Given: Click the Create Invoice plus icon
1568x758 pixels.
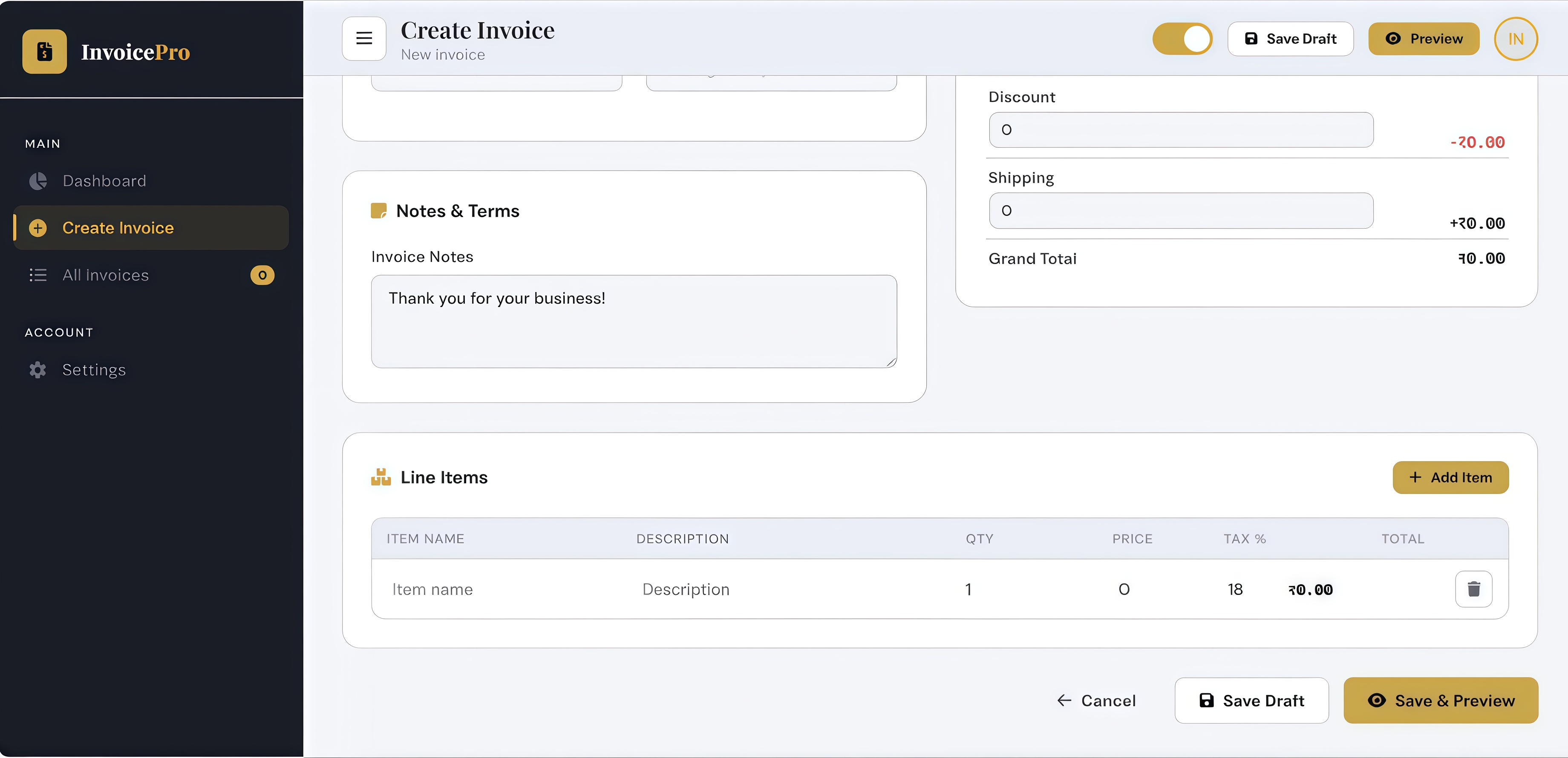Looking at the screenshot, I should [38, 228].
